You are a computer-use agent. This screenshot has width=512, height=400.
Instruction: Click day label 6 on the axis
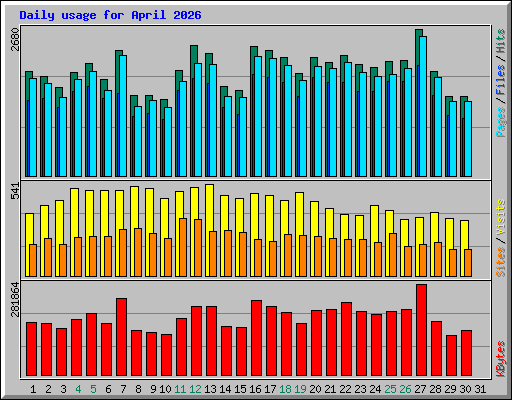[x=108, y=389]
